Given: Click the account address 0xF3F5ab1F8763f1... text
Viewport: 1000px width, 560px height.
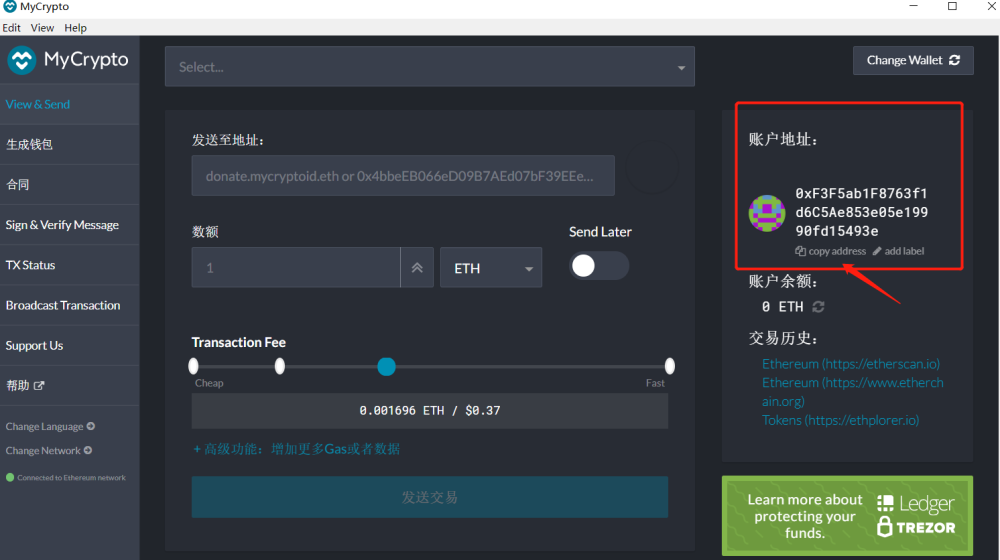Looking at the screenshot, I should [862, 212].
